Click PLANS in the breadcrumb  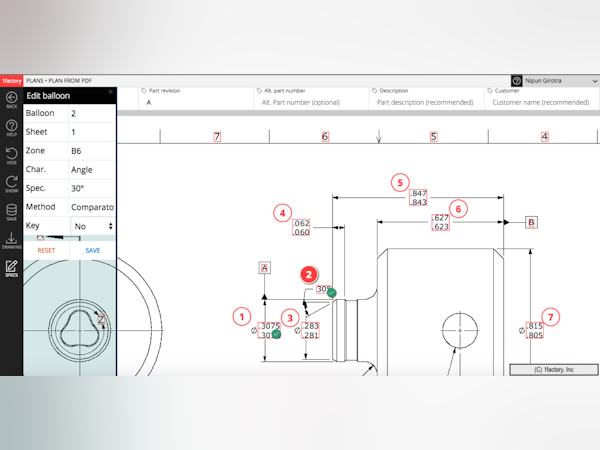pos(35,81)
